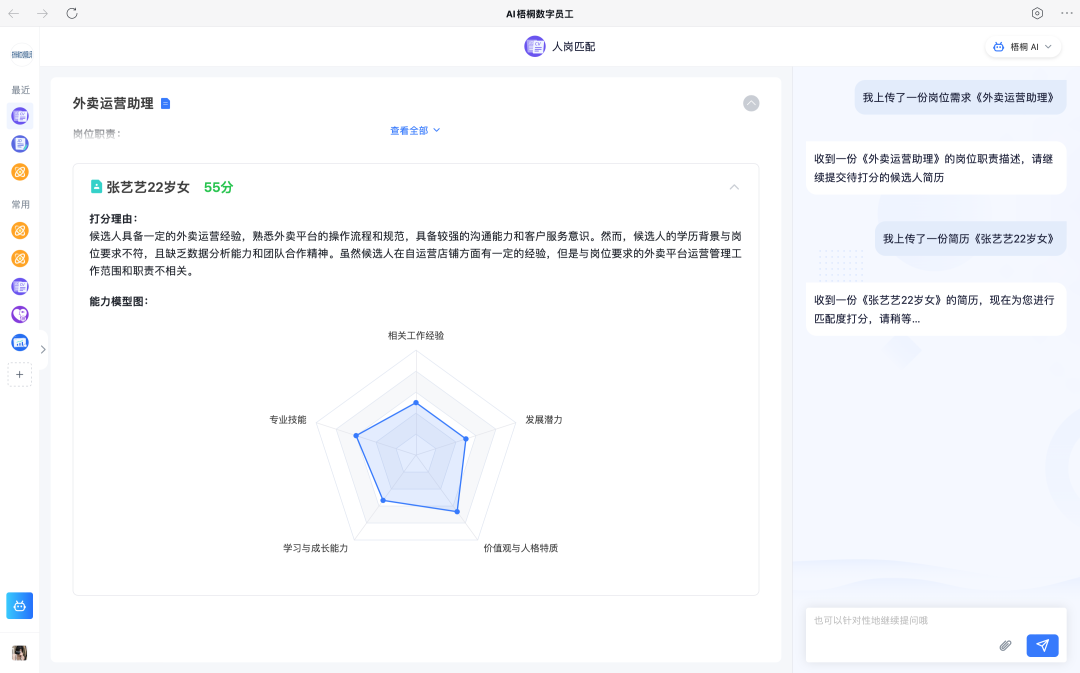Click the browser back arrow
This screenshot has width=1080, height=673.
point(14,13)
